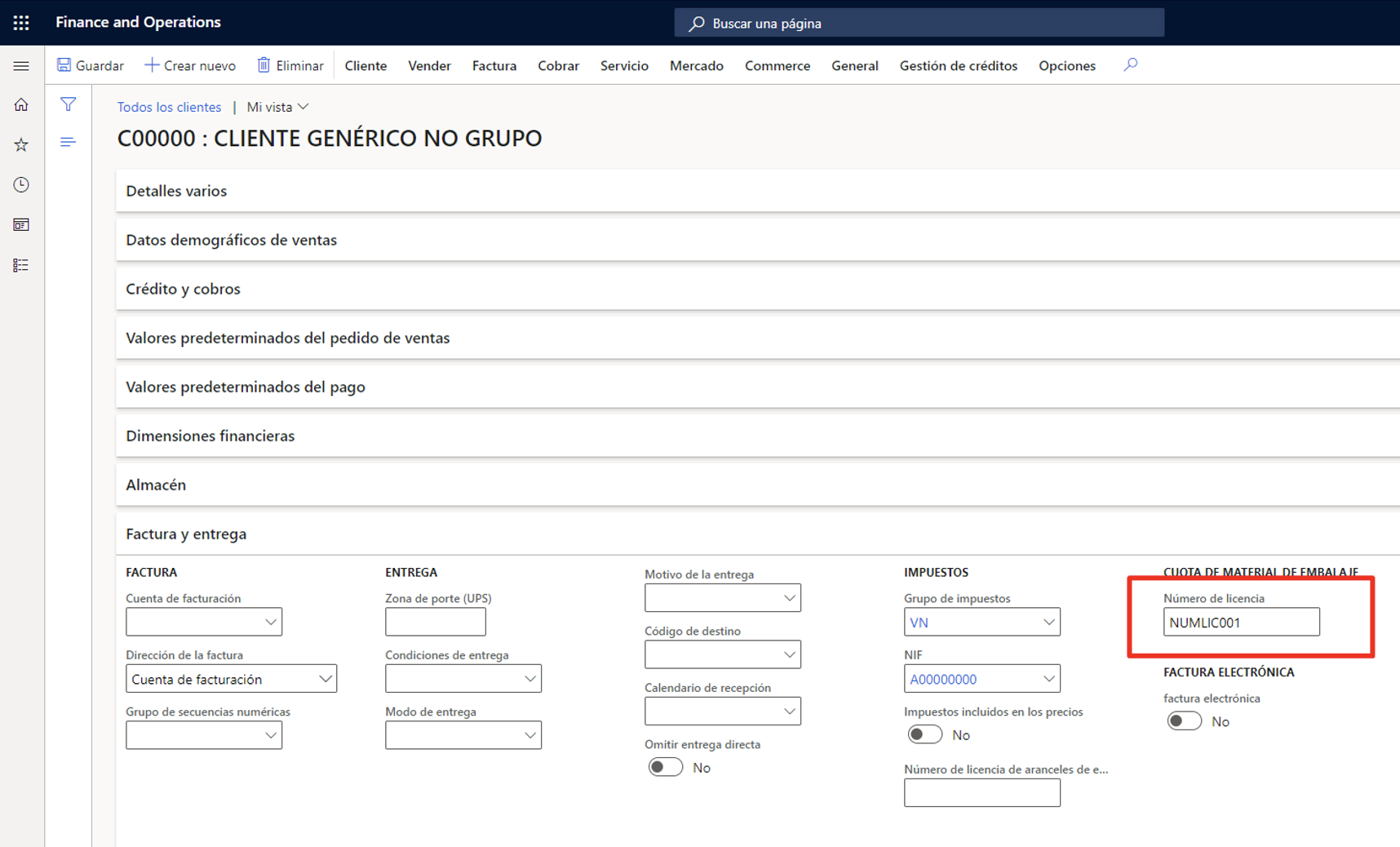The image size is (1400, 847).
Task: Expand Datos demográficos de ventas section
Action: pyautogui.click(x=758, y=240)
